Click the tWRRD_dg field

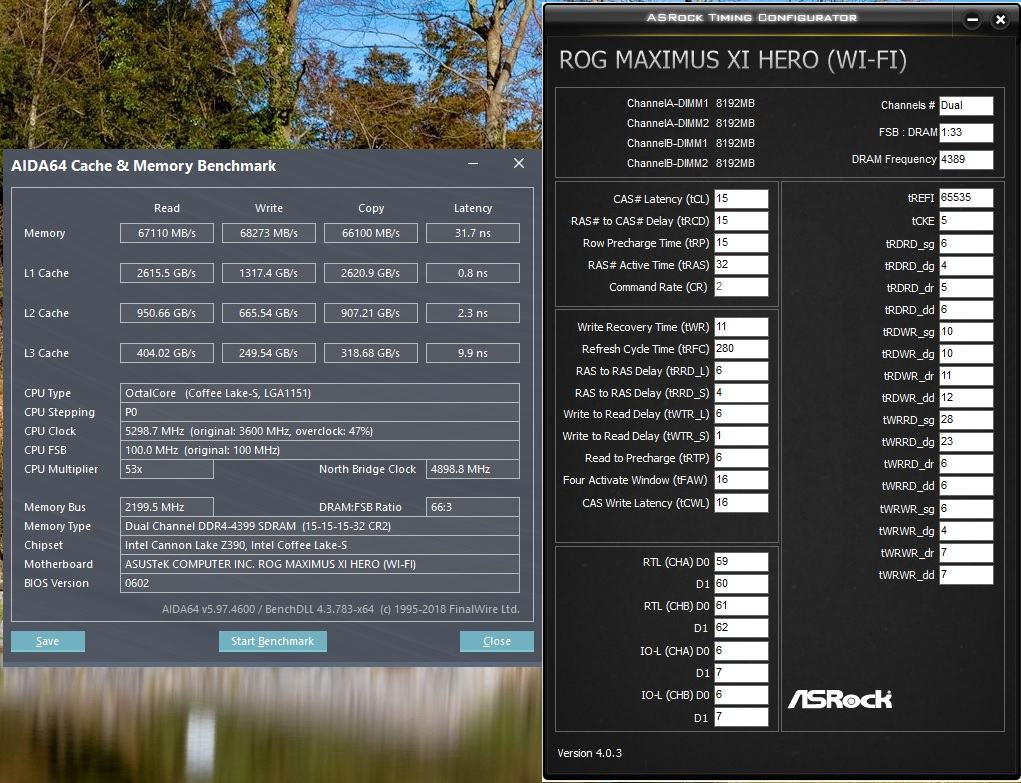(x=966, y=442)
